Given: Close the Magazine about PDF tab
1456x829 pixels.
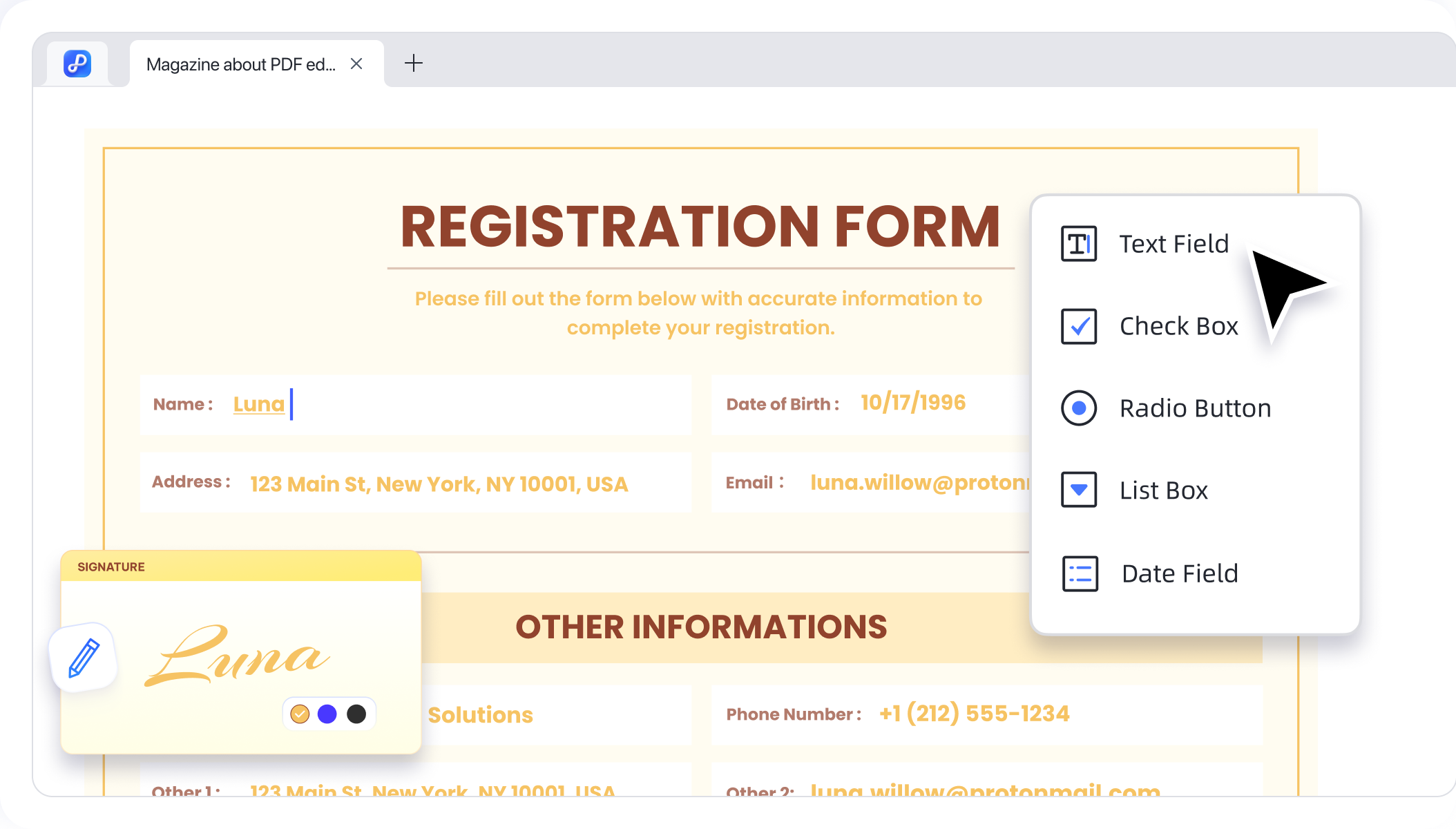Looking at the screenshot, I should click(356, 64).
